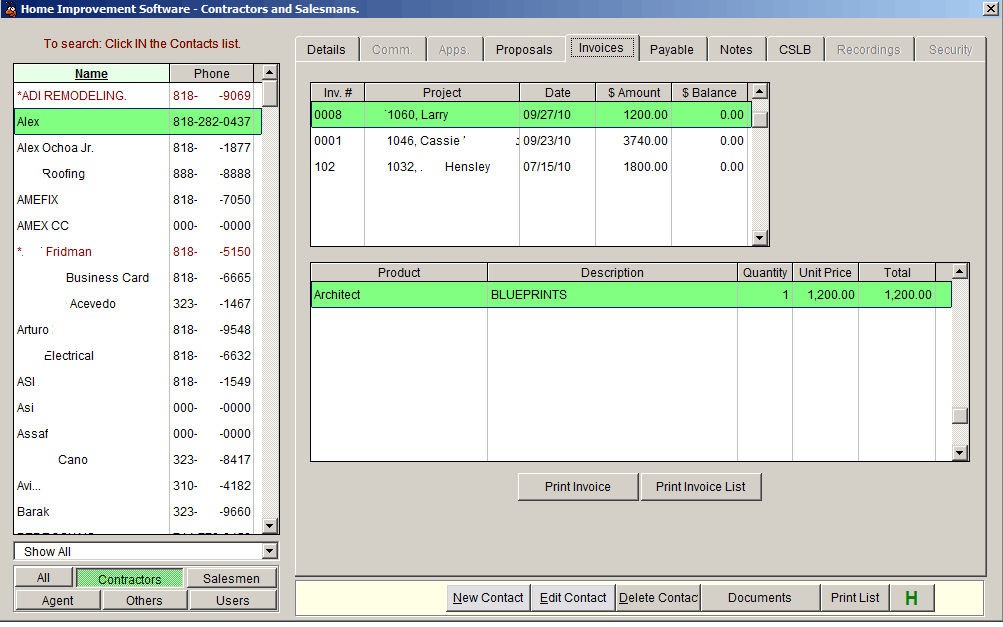
Task: Filter contacts by Salesmen
Action: point(232,578)
